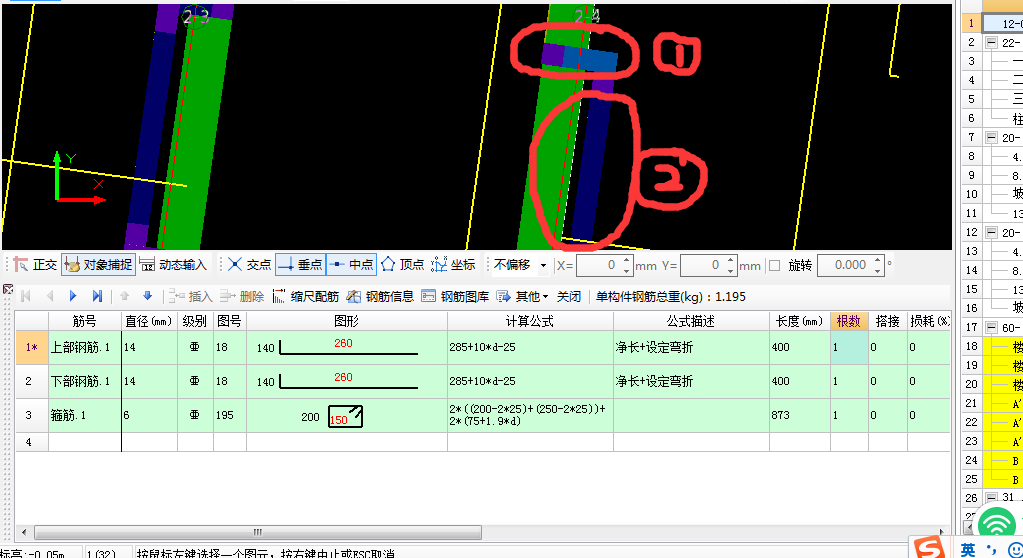Click 计算公式 column header
The height and width of the screenshot is (558, 1023).
(x=530, y=321)
